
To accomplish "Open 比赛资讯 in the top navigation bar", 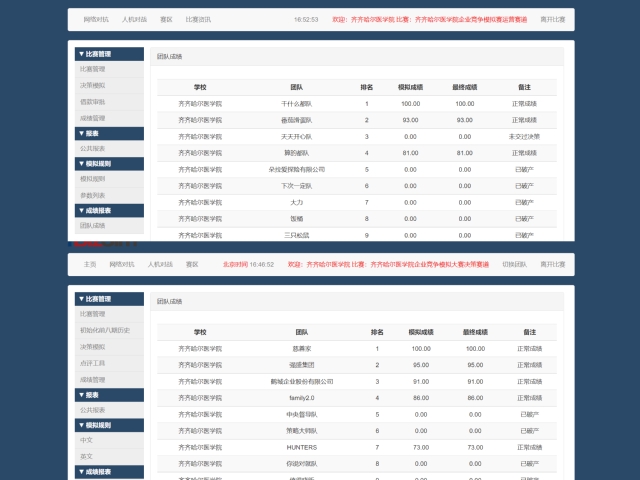I will tap(198, 19).
